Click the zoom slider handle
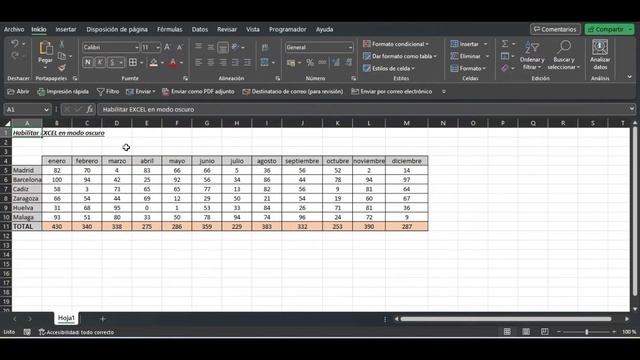 (x=587, y=332)
